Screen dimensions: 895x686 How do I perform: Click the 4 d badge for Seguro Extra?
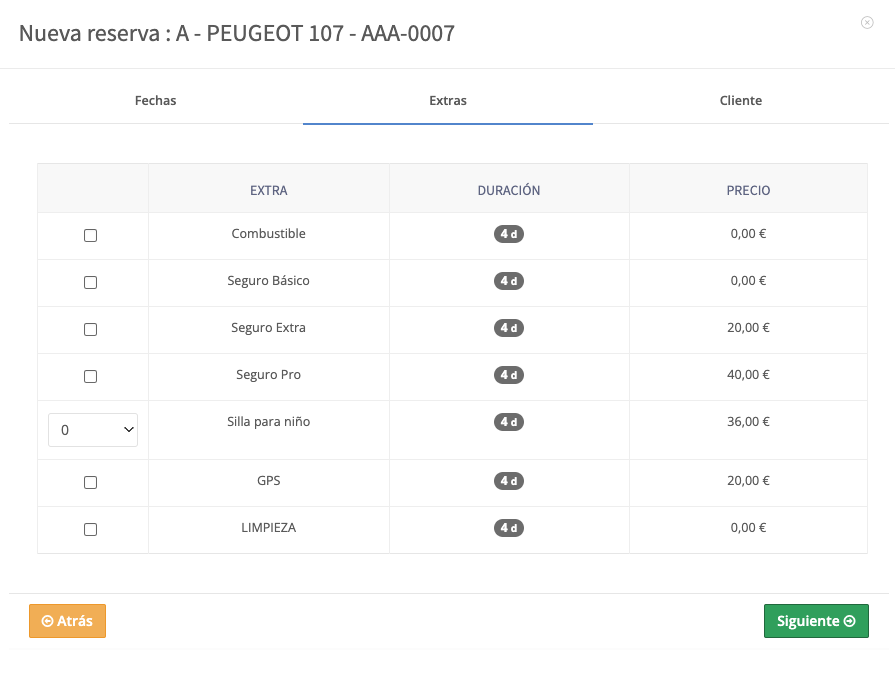point(509,328)
